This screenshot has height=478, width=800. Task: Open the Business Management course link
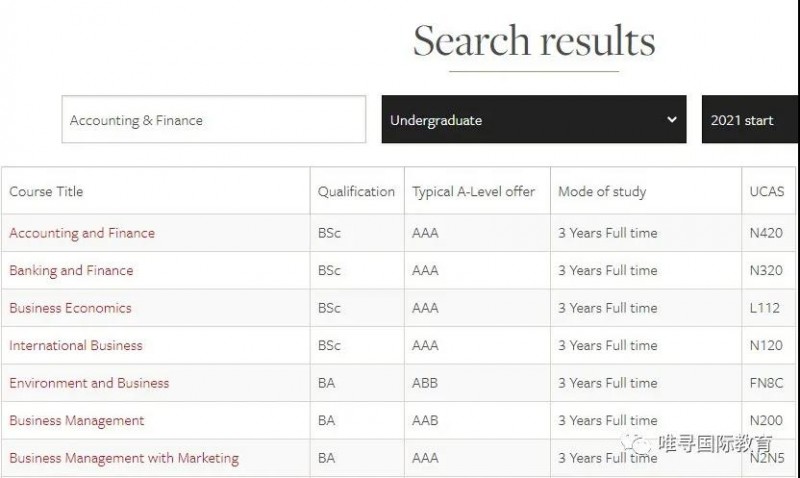77,420
